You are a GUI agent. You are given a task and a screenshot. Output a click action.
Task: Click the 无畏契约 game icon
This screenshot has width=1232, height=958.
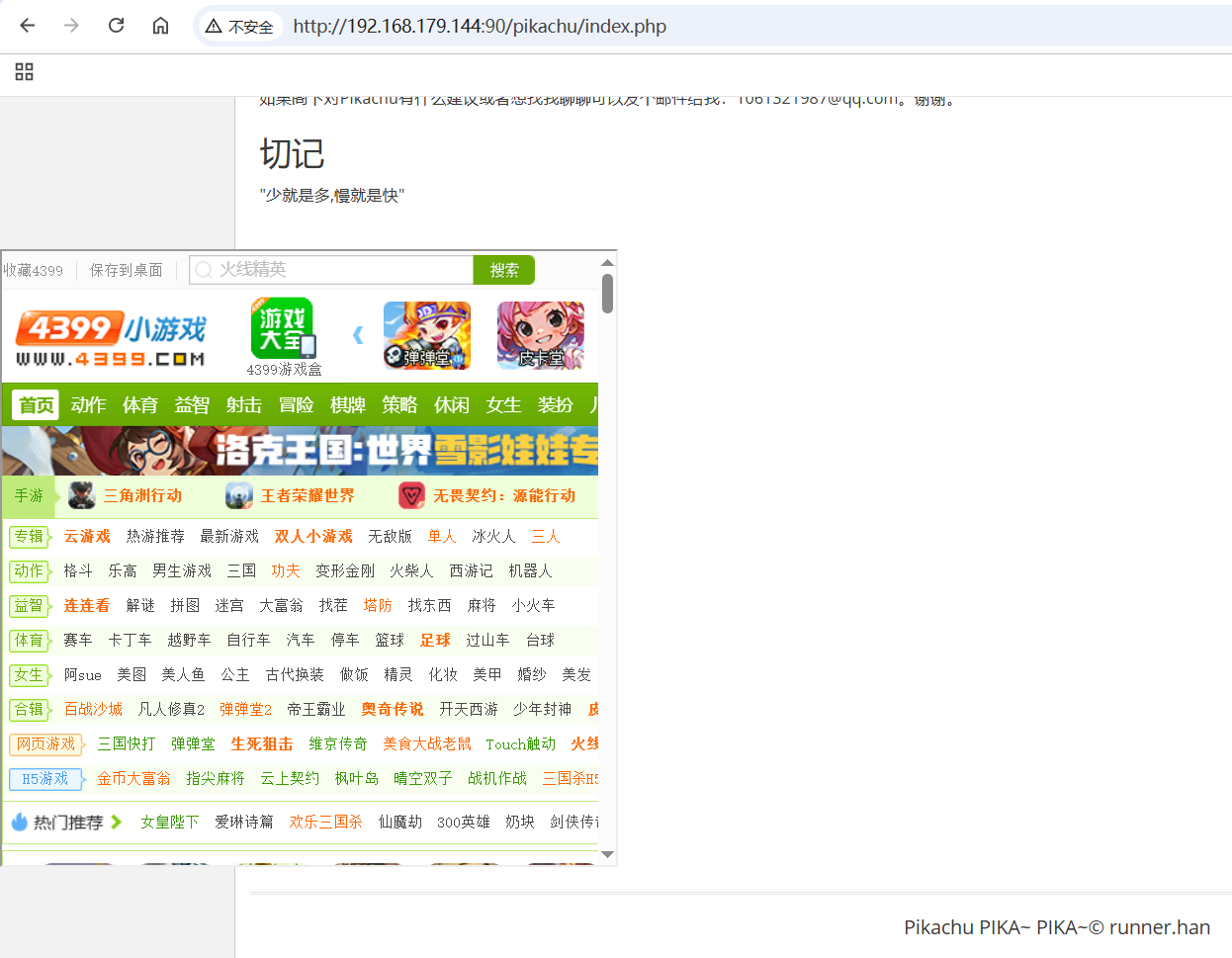pos(411,495)
